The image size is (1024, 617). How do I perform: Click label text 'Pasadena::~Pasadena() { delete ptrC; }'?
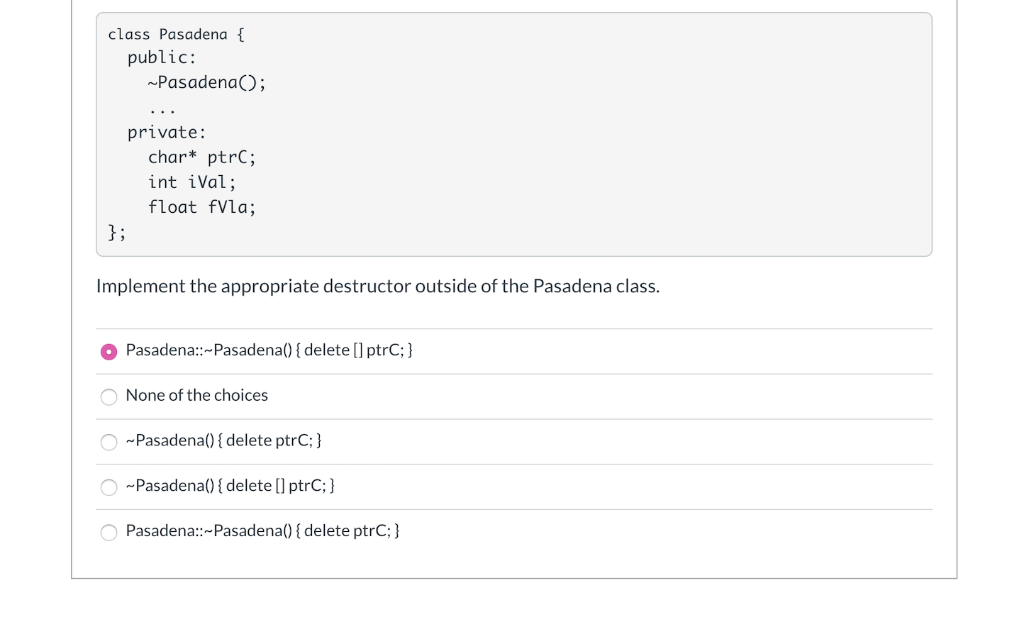263,531
